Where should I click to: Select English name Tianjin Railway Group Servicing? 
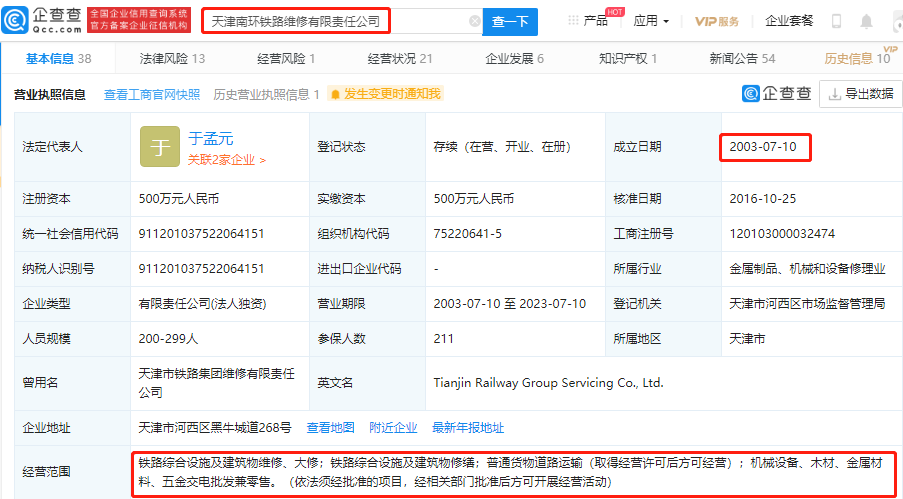click(x=548, y=383)
